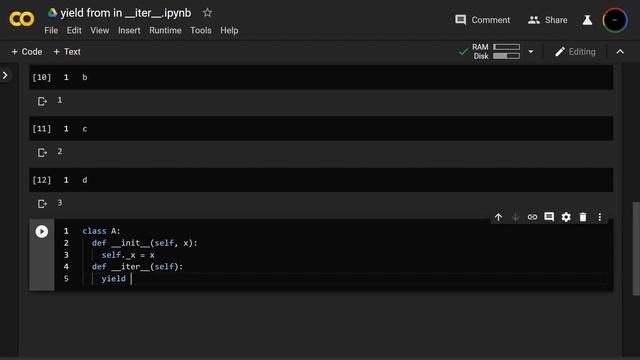
Task: Switch the Editing mode button
Action: tap(576, 52)
